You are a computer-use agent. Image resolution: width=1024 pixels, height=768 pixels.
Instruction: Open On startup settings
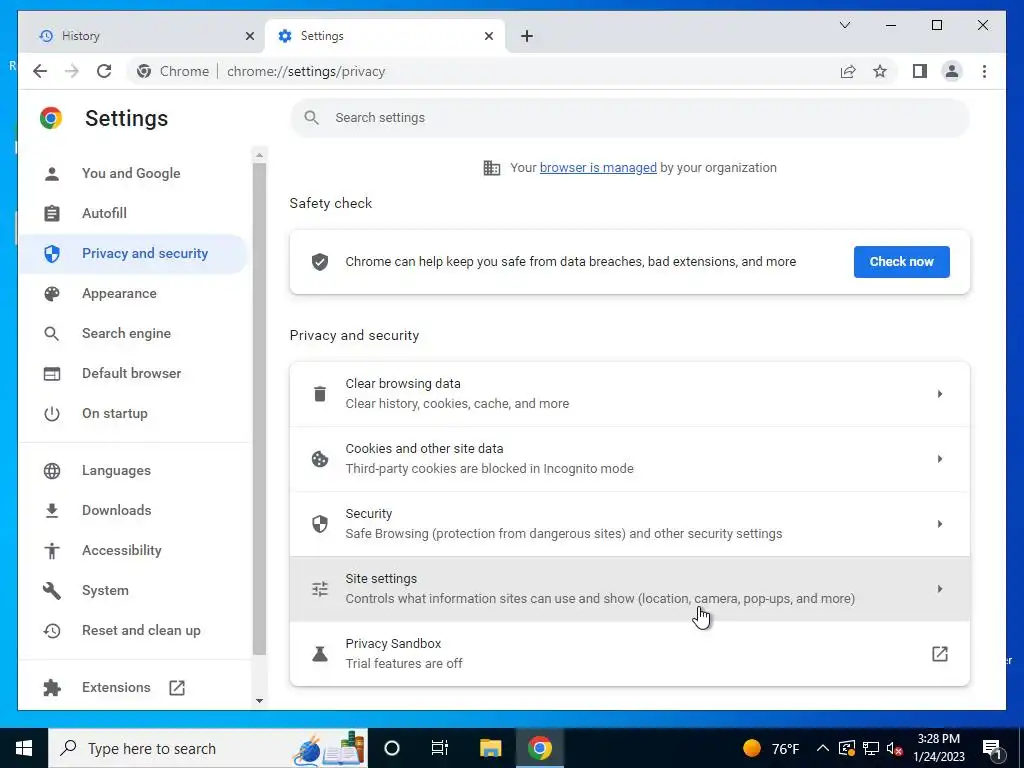point(133,413)
